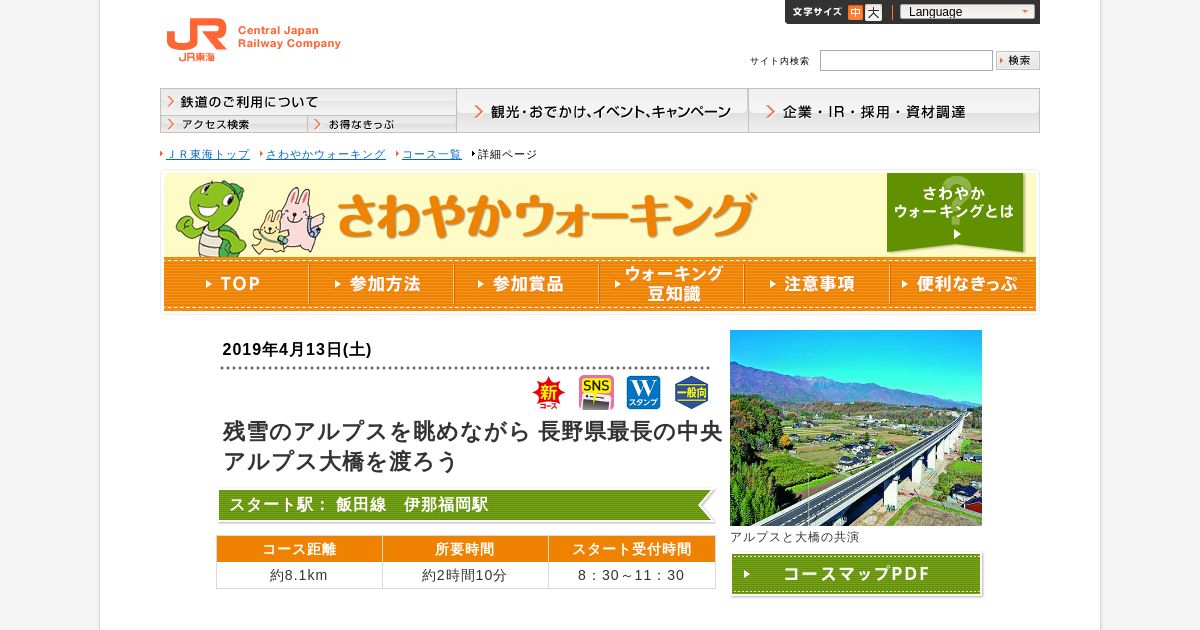Select the ウォーキング豆知識 tab
The height and width of the screenshot is (630, 1200).
[671, 284]
